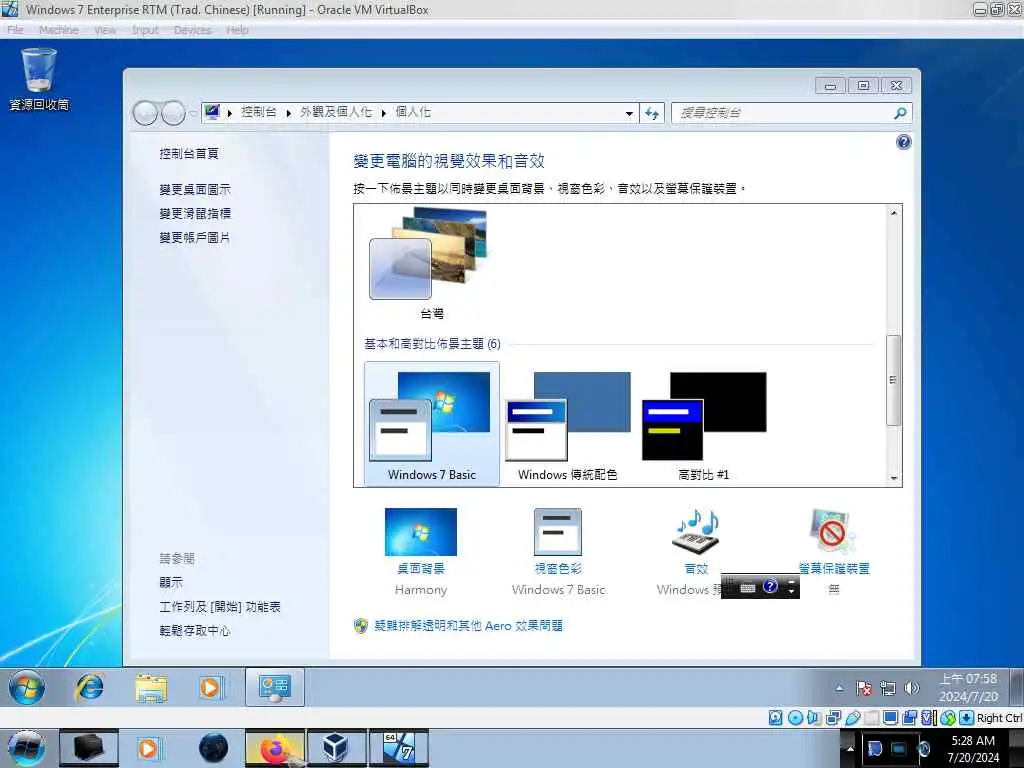This screenshot has height=768, width=1024.
Task: Open 疑難排解 Aero troubleshooting link
Action: [468, 626]
